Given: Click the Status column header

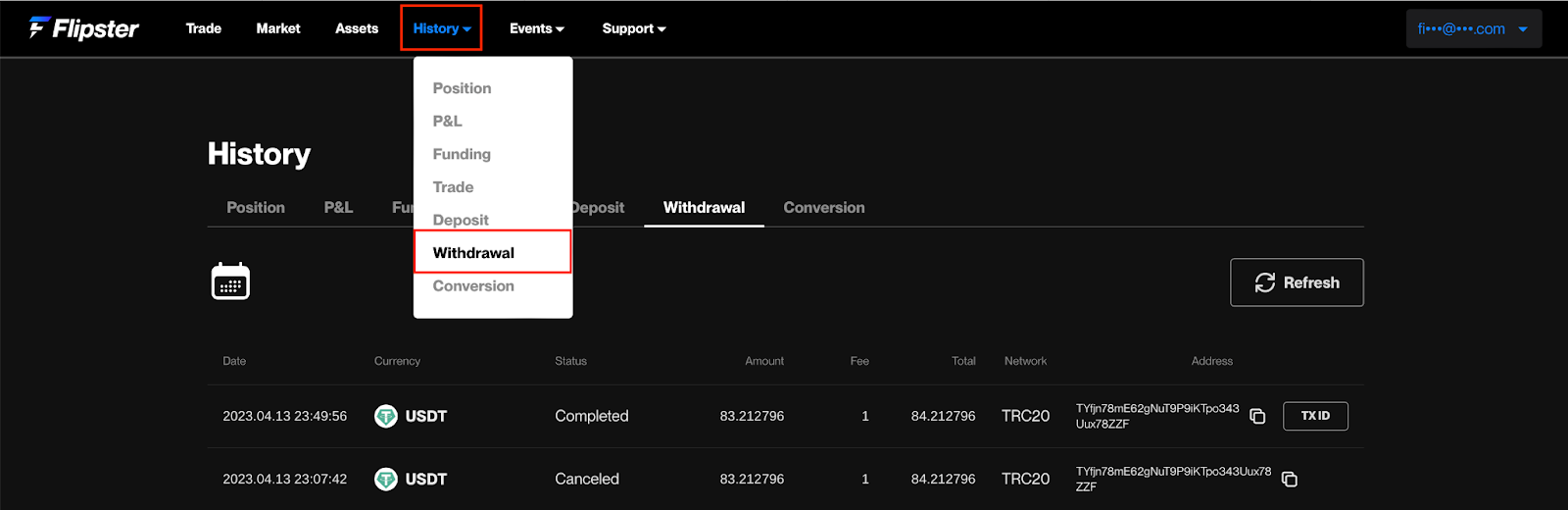Looking at the screenshot, I should tap(570, 361).
